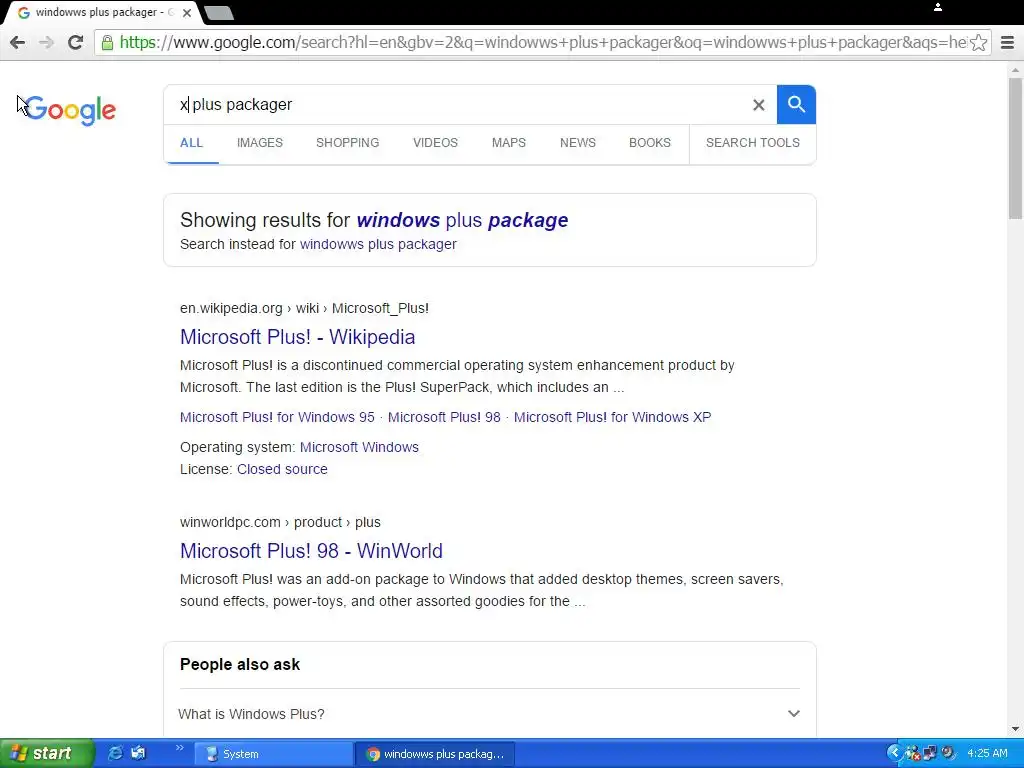1024x768 pixels.
Task: Click the page vertical scrollbar thumb
Action: click(x=1016, y=148)
